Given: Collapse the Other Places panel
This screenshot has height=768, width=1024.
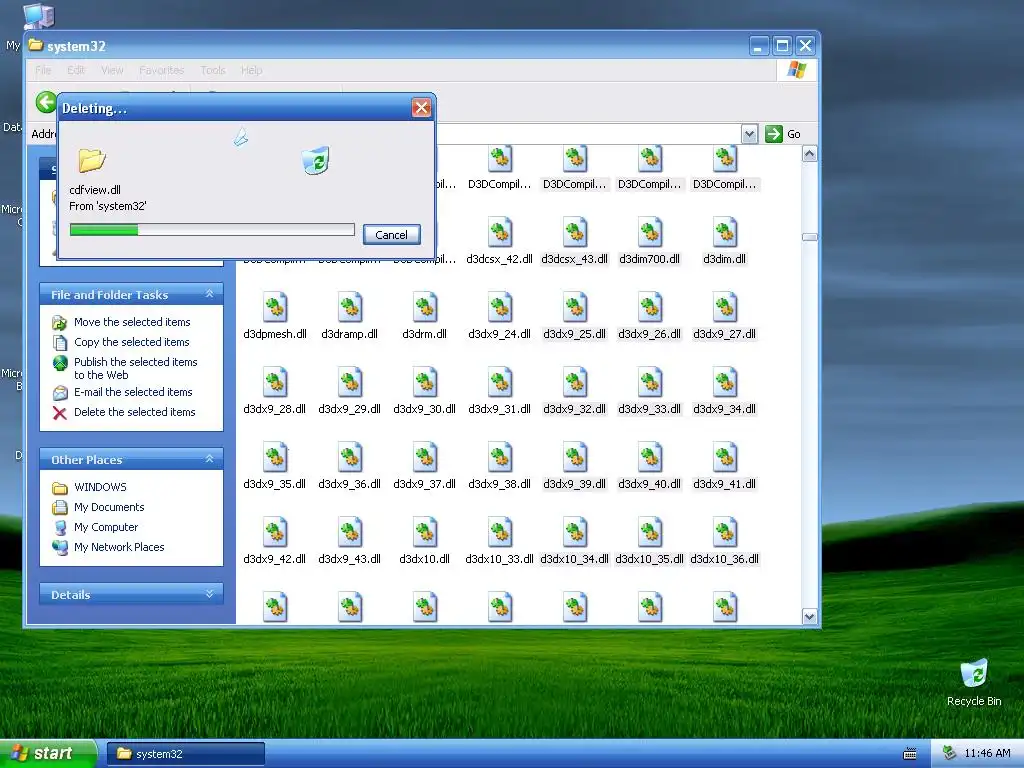Looking at the screenshot, I should pos(210,459).
